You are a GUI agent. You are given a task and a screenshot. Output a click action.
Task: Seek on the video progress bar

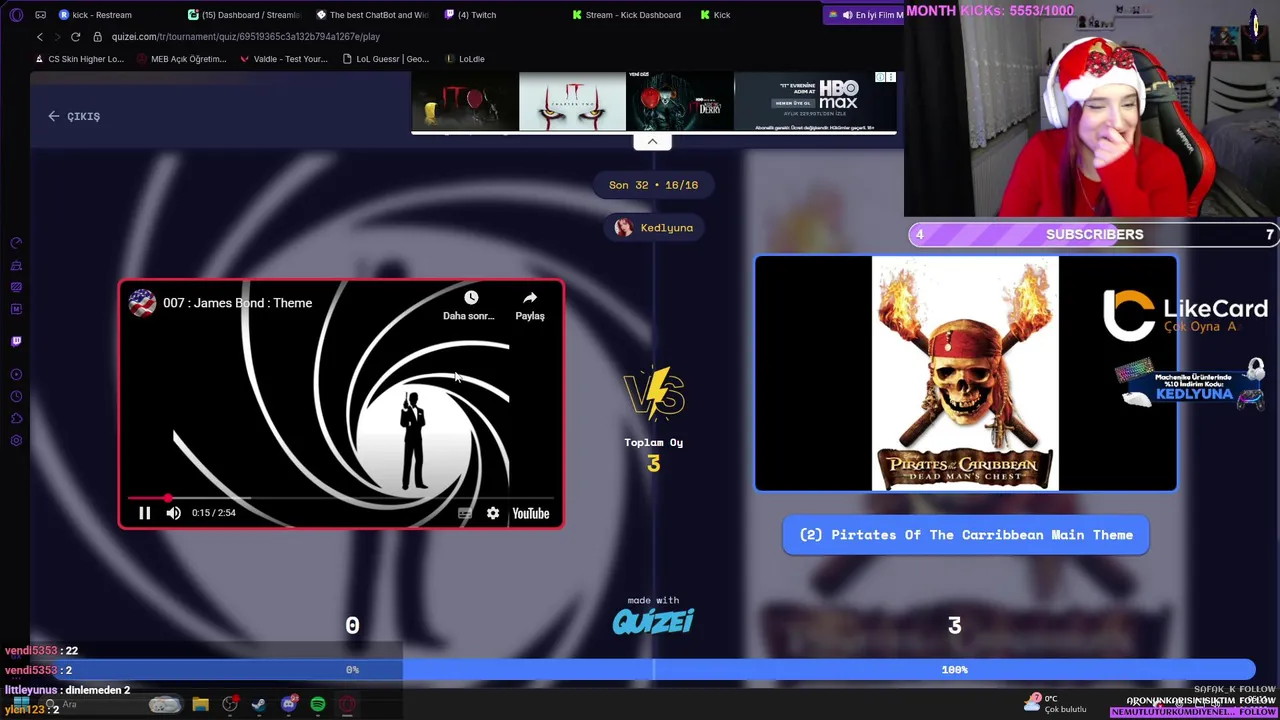pyautogui.click(x=340, y=497)
